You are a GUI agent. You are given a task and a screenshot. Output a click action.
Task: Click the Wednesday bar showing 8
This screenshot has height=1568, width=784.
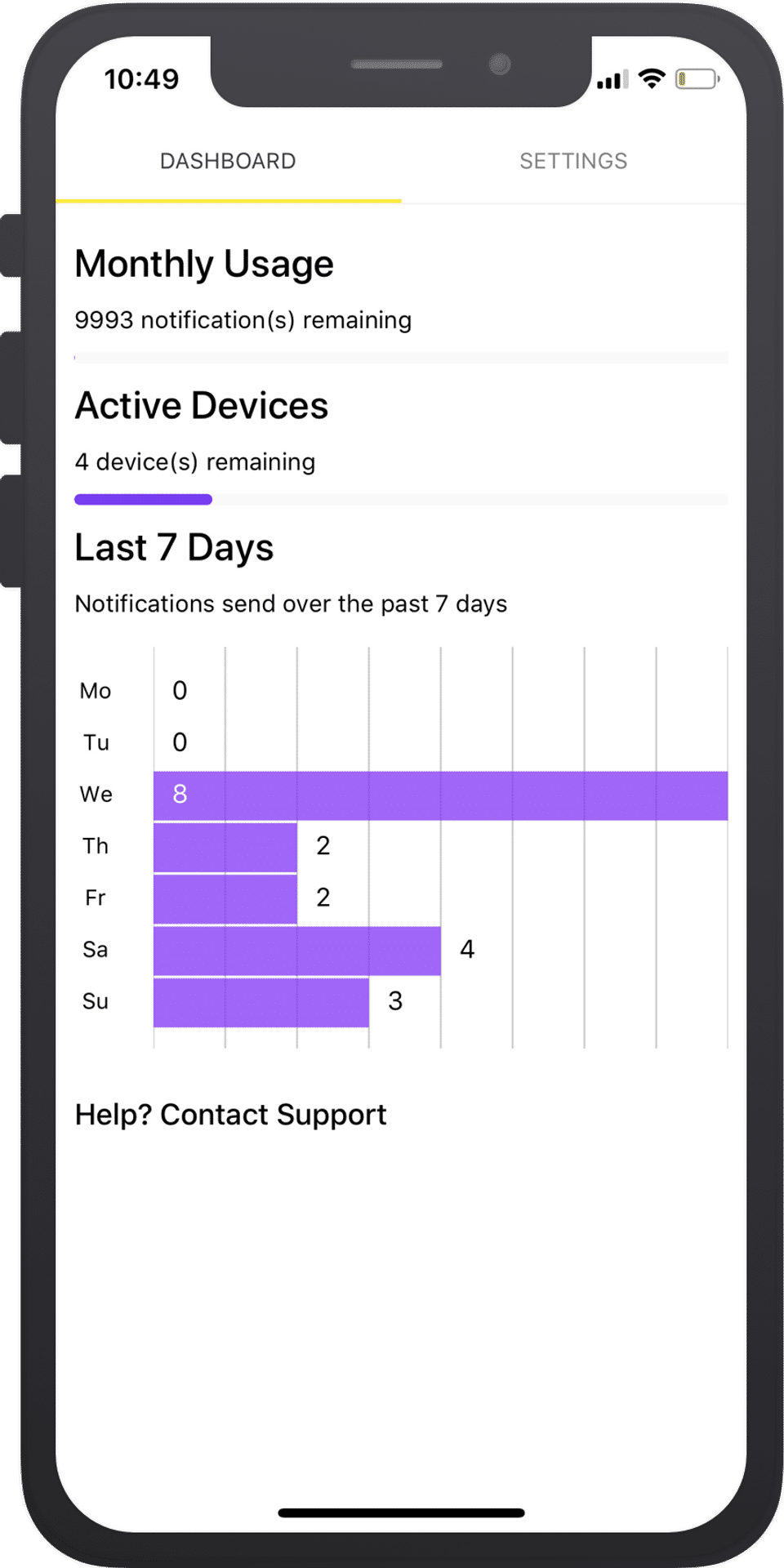(440, 795)
